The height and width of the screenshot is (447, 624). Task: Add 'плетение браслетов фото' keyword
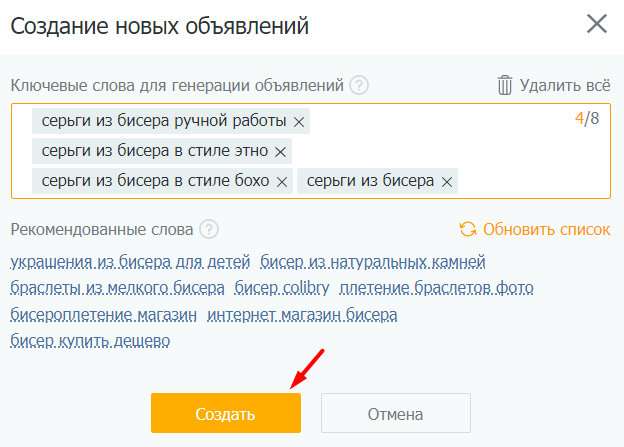coord(436,289)
